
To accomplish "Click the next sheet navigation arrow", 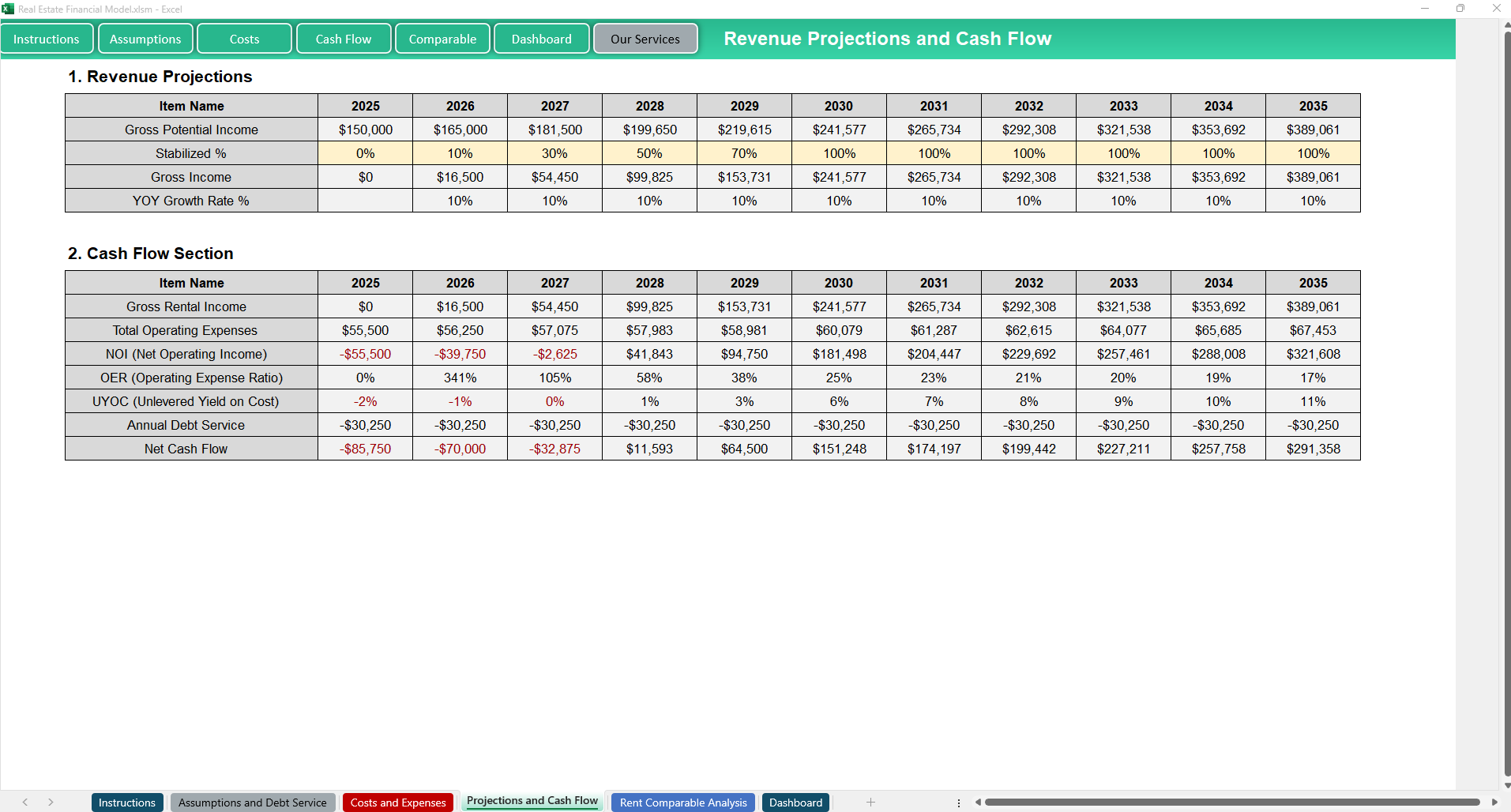I will click(51, 803).
